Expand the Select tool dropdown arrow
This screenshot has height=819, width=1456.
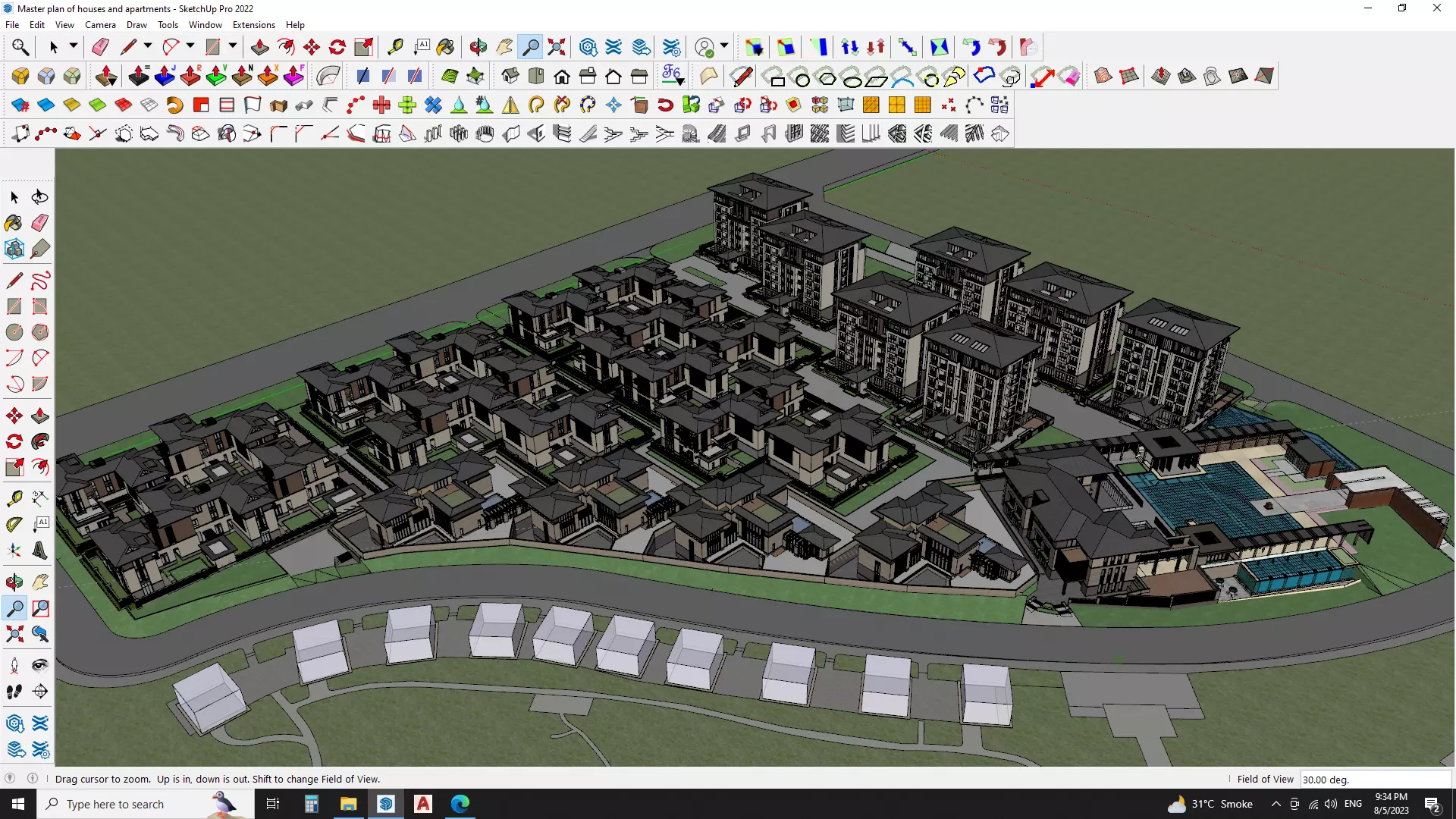(74, 46)
